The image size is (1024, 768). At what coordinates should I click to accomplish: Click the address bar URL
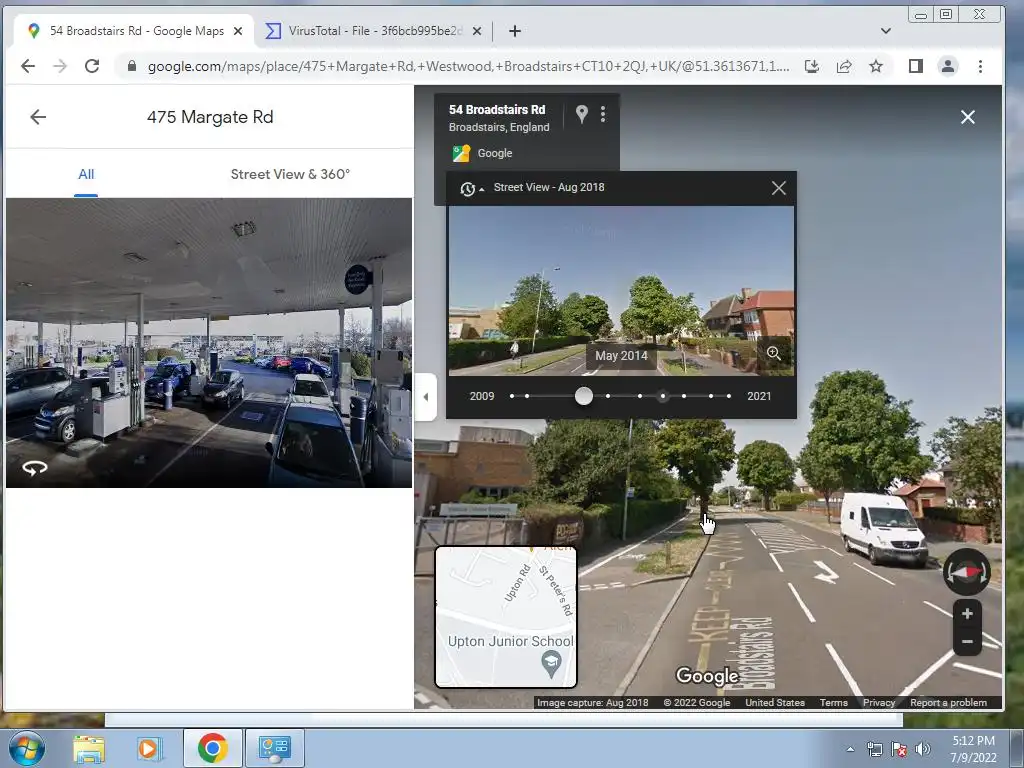click(468, 66)
